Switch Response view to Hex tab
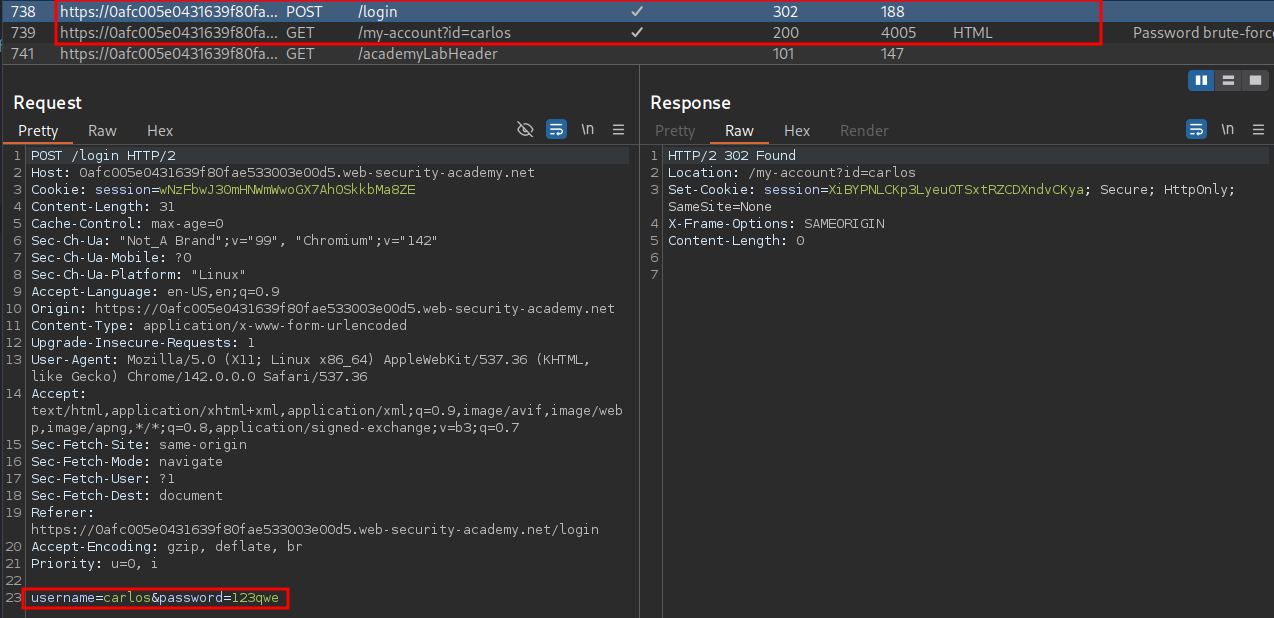Screen dimensions: 1274x618 click(x=797, y=131)
